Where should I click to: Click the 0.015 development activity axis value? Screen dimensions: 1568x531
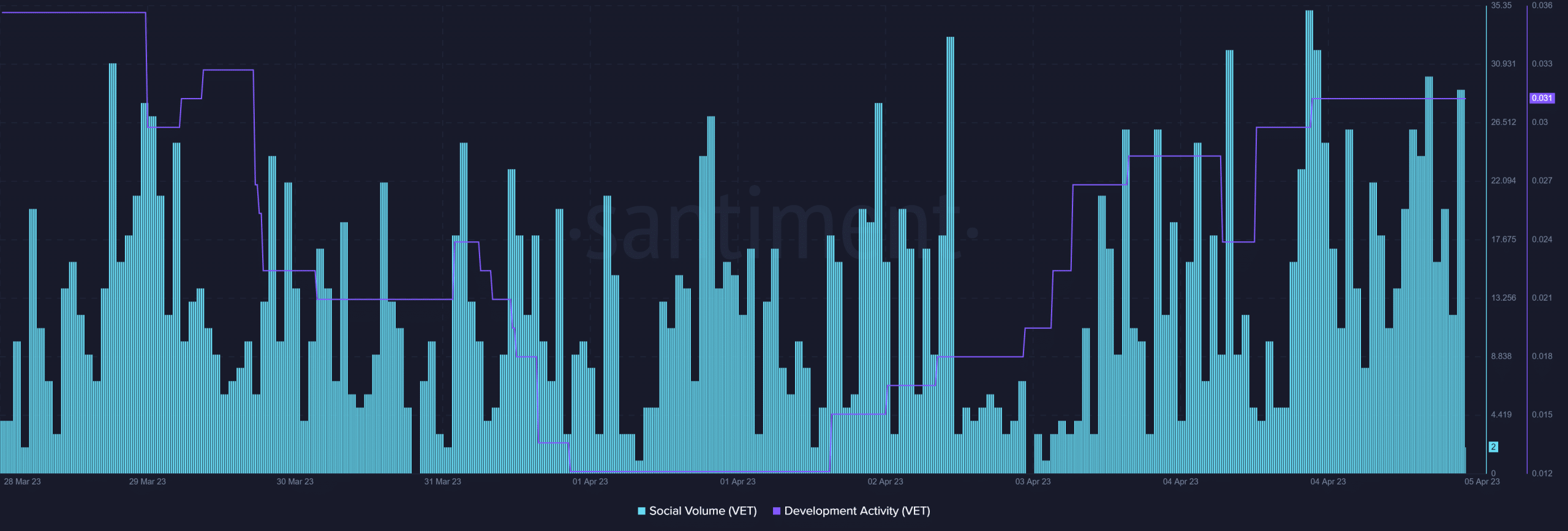pyautogui.click(x=1542, y=415)
